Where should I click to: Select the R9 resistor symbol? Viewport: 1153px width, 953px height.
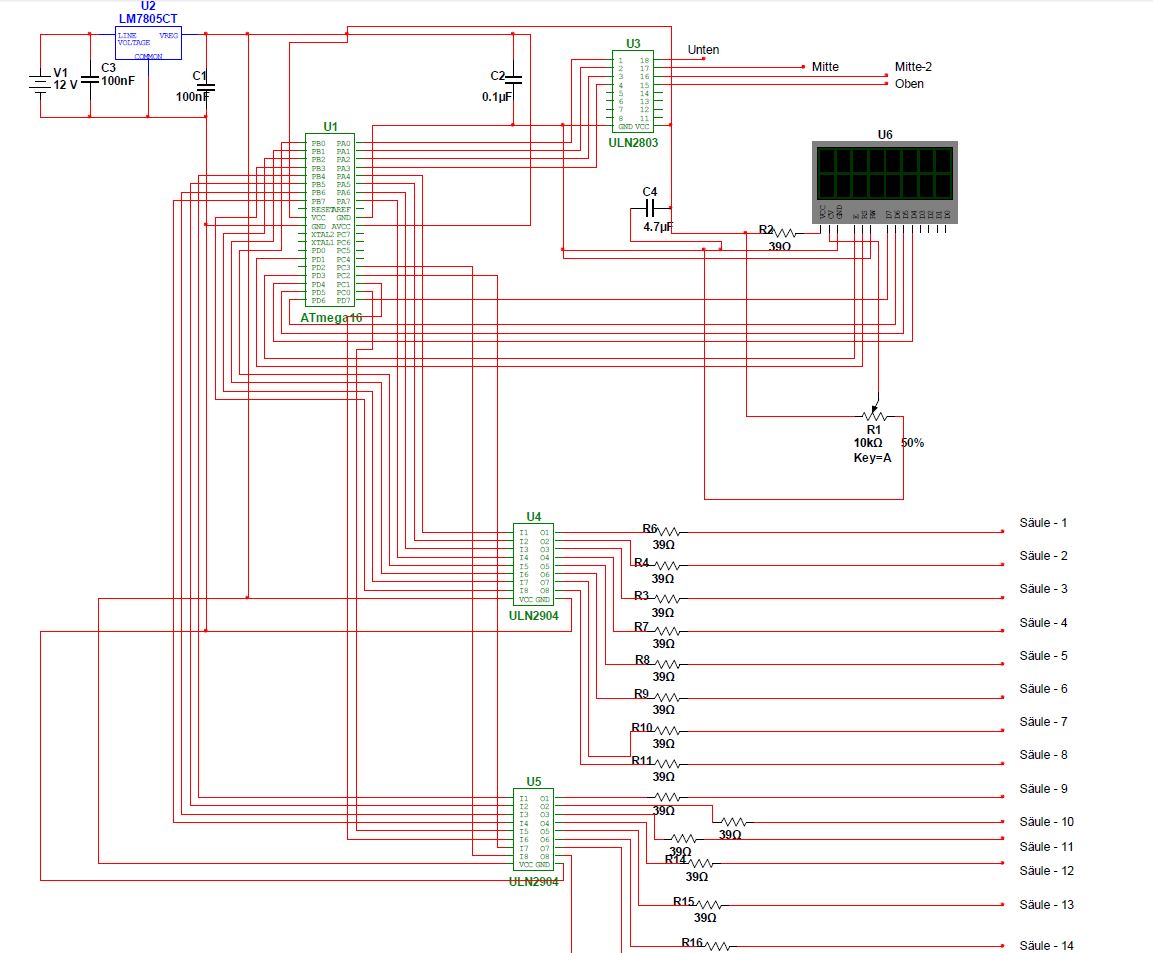tap(668, 697)
